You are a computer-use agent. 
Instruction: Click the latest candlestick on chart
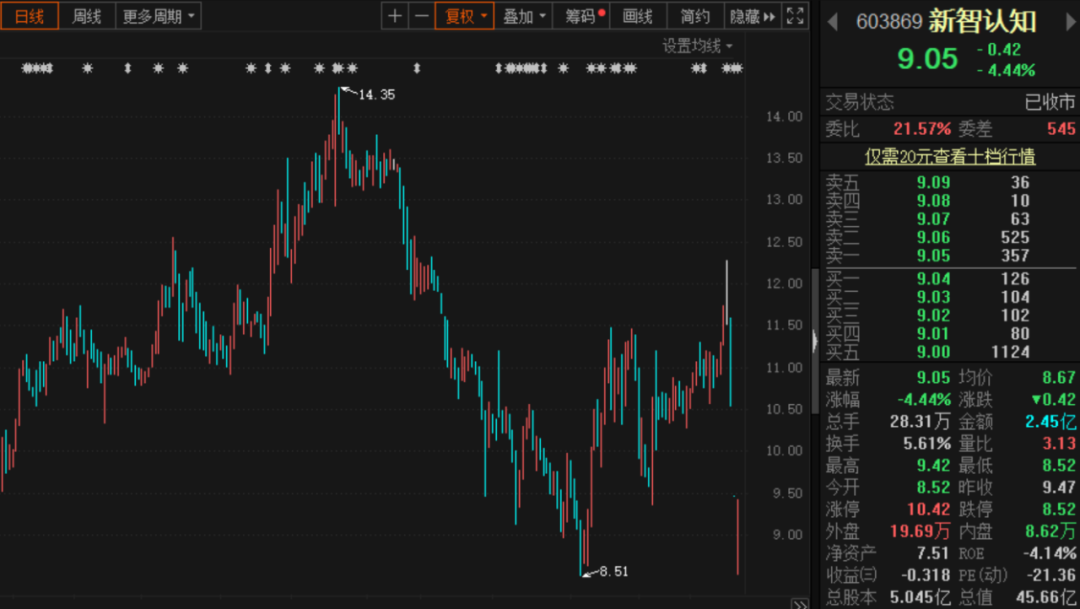point(738,536)
